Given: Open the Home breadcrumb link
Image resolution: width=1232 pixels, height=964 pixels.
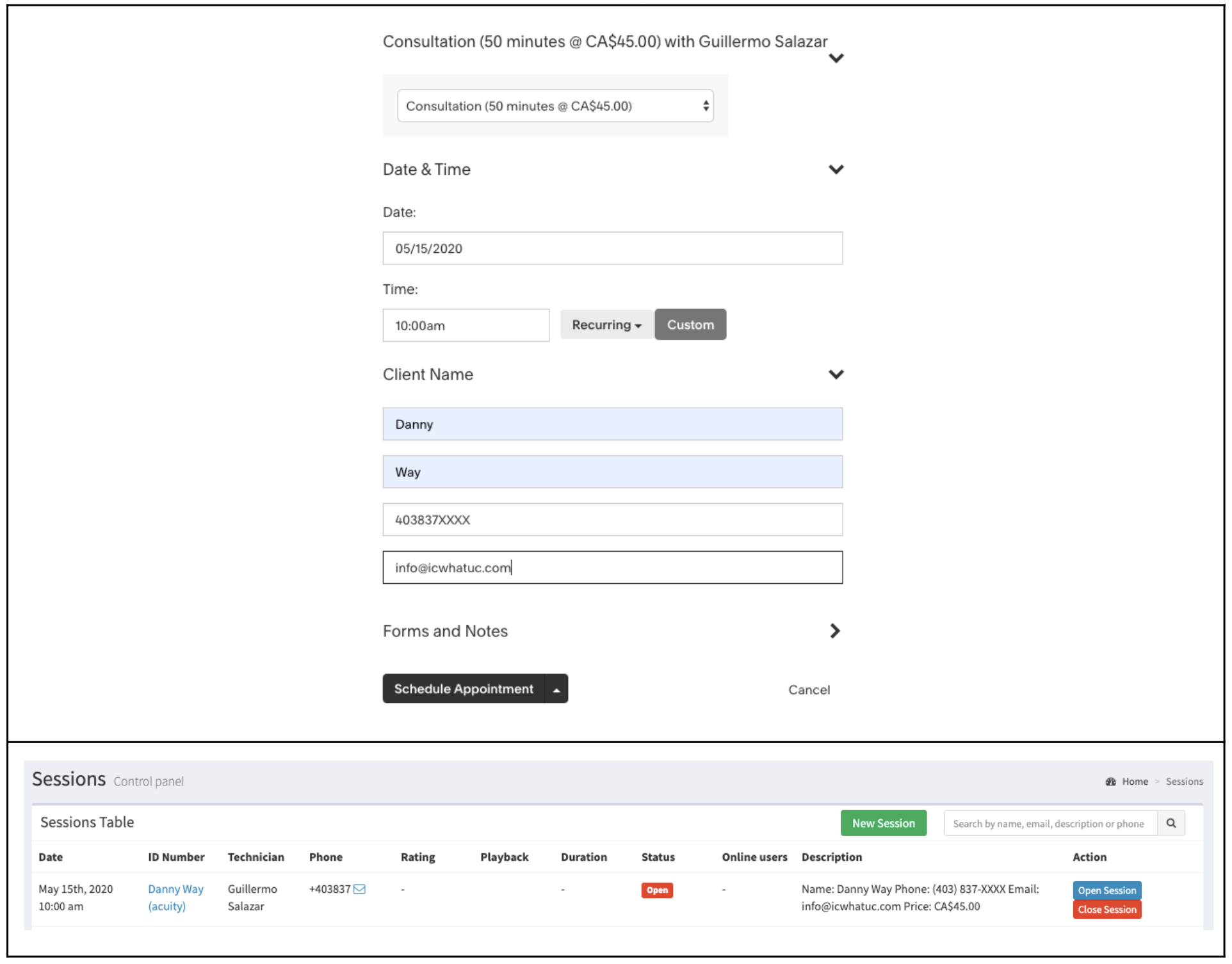Looking at the screenshot, I should tap(1135, 782).
